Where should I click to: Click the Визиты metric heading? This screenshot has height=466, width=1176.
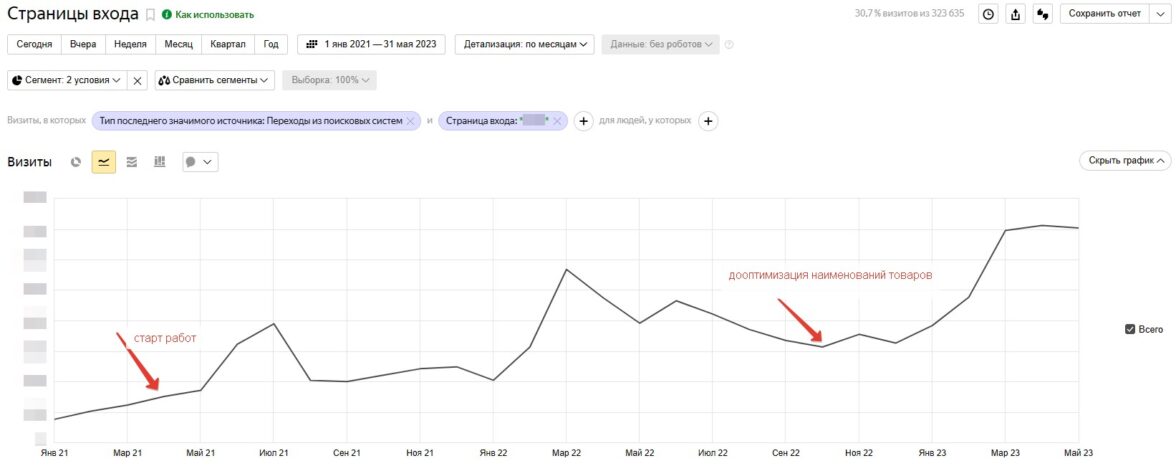[x=29, y=161]
